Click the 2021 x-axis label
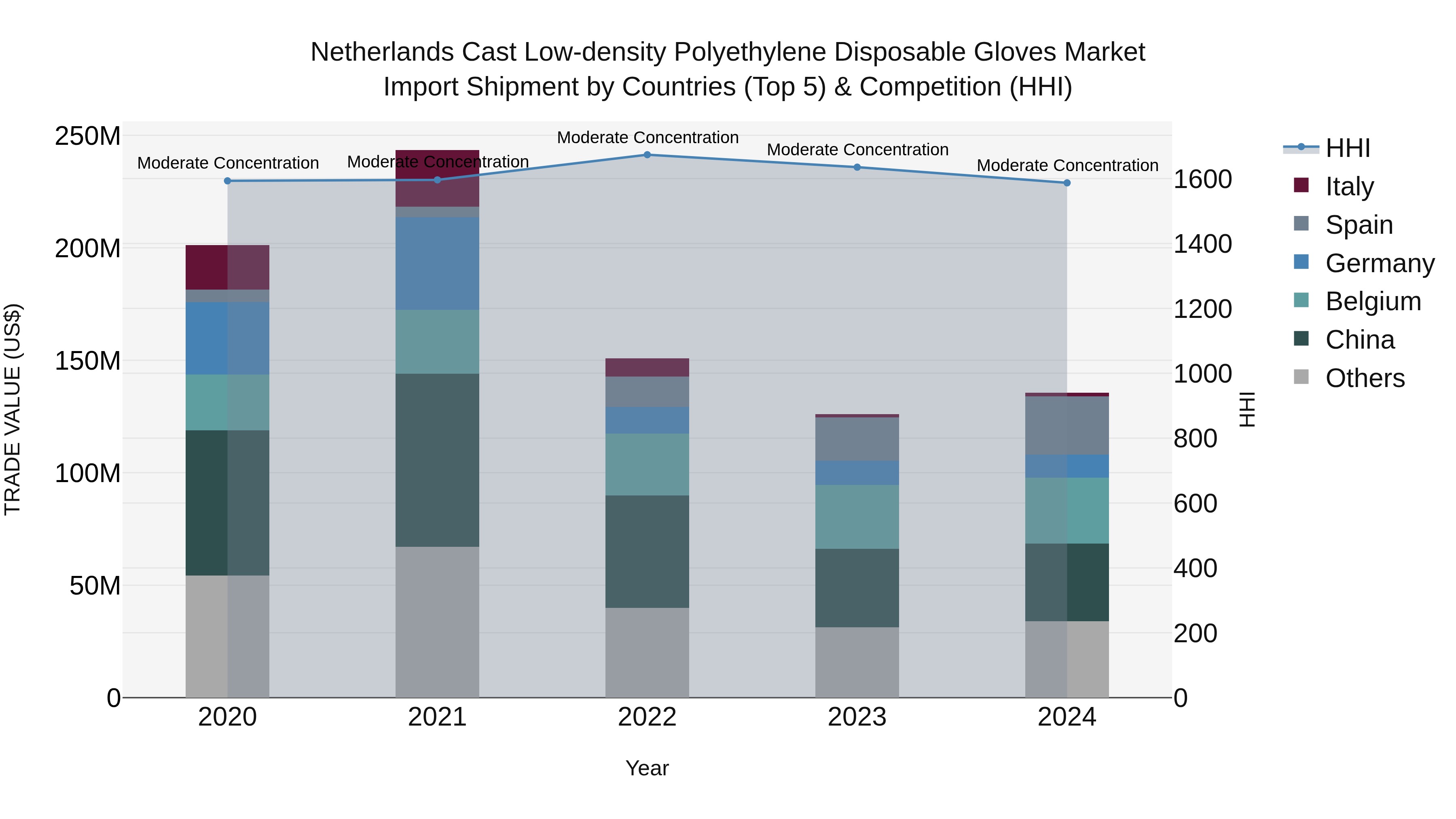 pos(438,717)
